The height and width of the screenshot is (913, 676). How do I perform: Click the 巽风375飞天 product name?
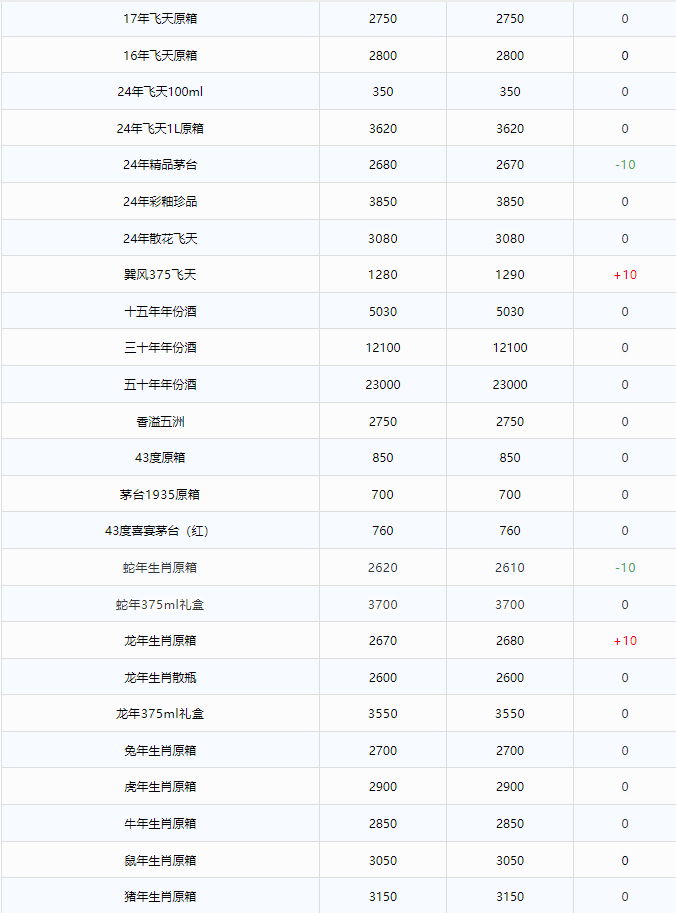tap(160, 274)
